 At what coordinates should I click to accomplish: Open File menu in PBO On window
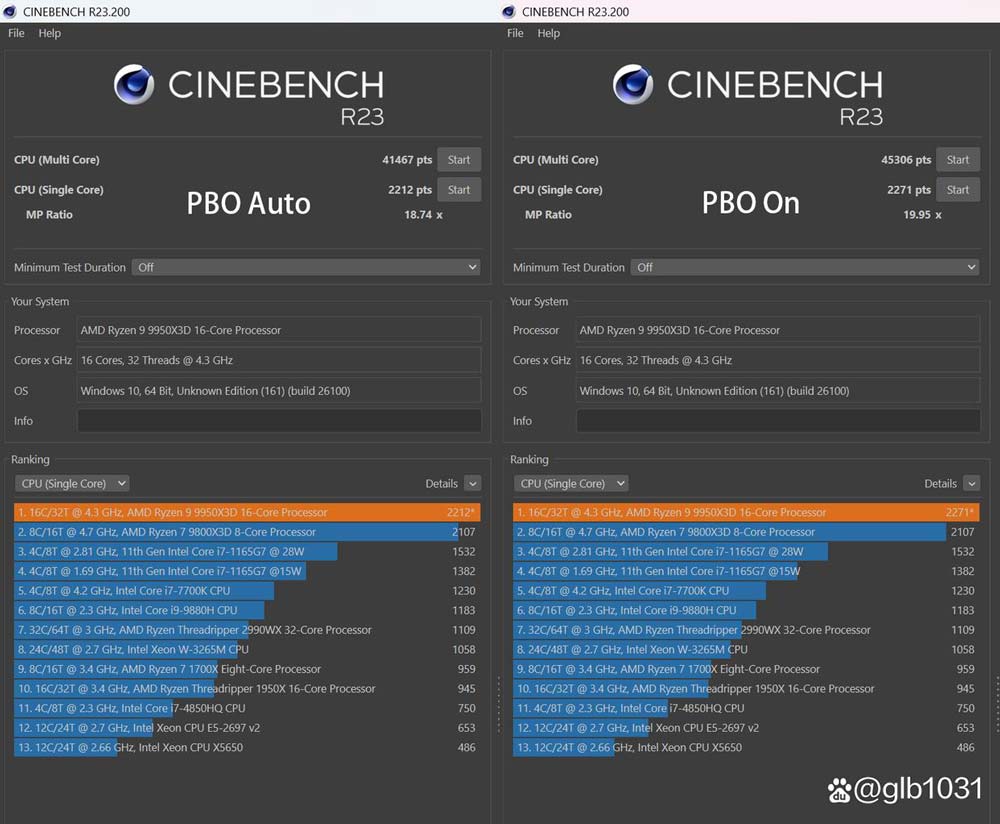pos(515,33)
